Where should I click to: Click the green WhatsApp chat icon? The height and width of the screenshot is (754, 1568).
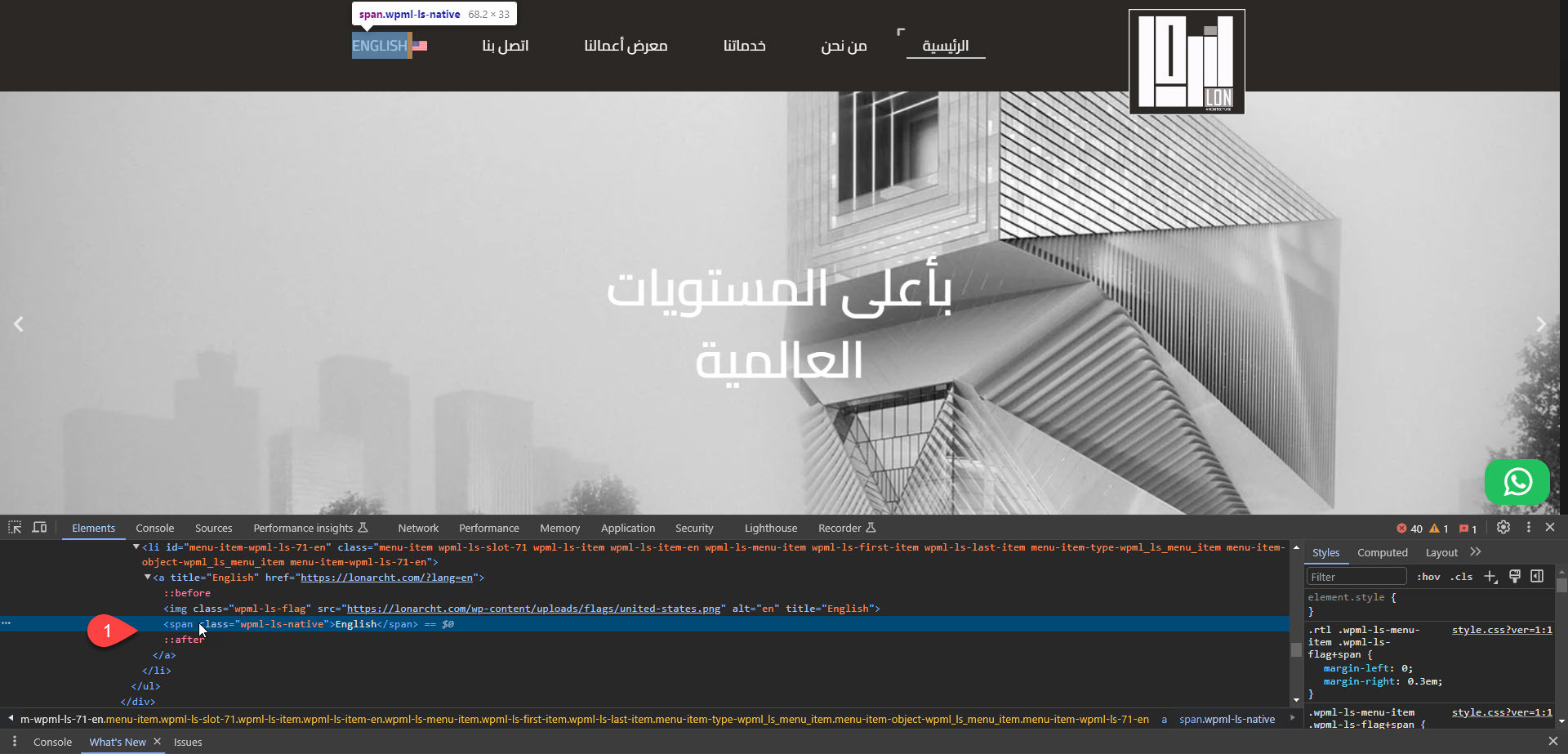click(x=1517, y=482)
